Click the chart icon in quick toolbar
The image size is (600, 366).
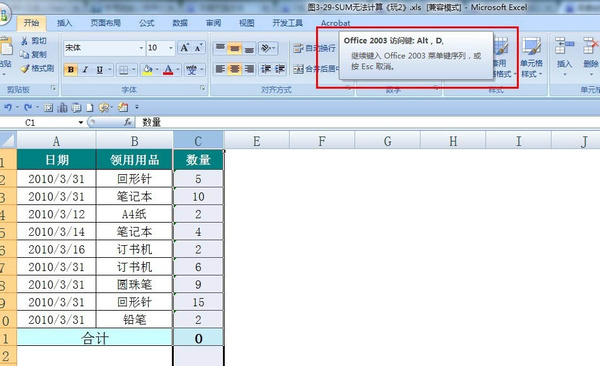[62, 108]
